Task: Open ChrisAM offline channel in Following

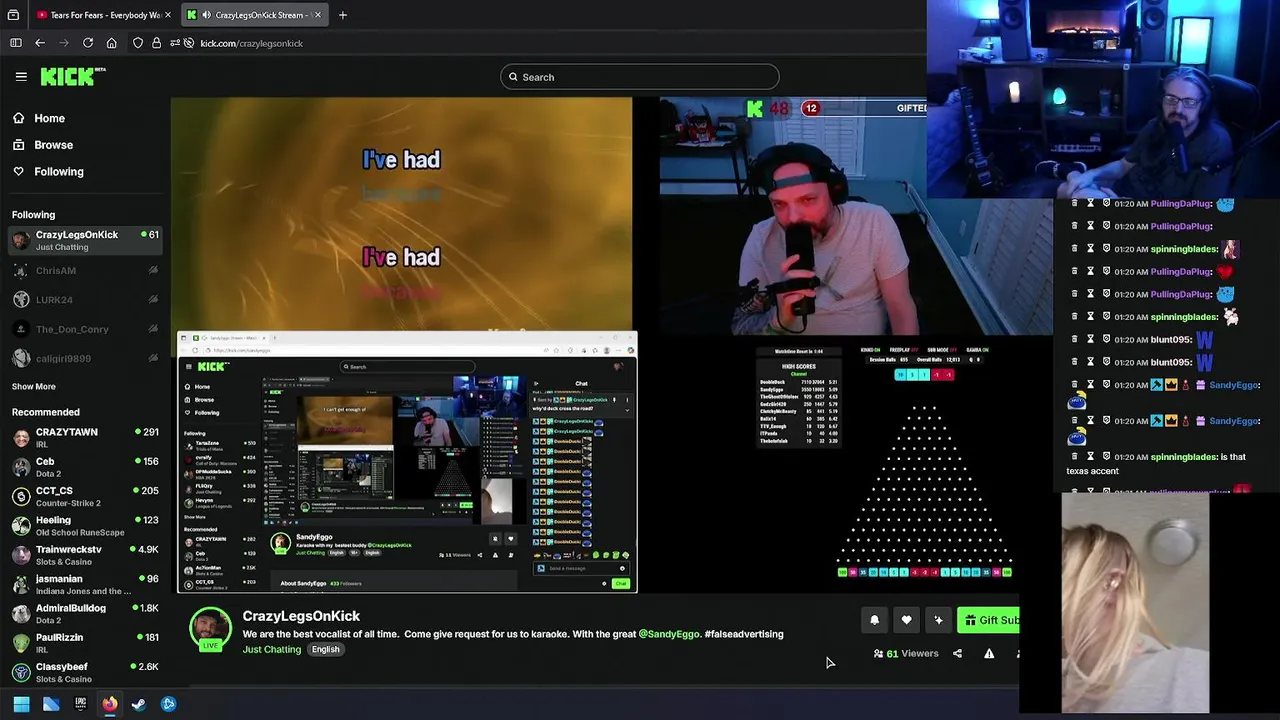Action: click(84, 270)
